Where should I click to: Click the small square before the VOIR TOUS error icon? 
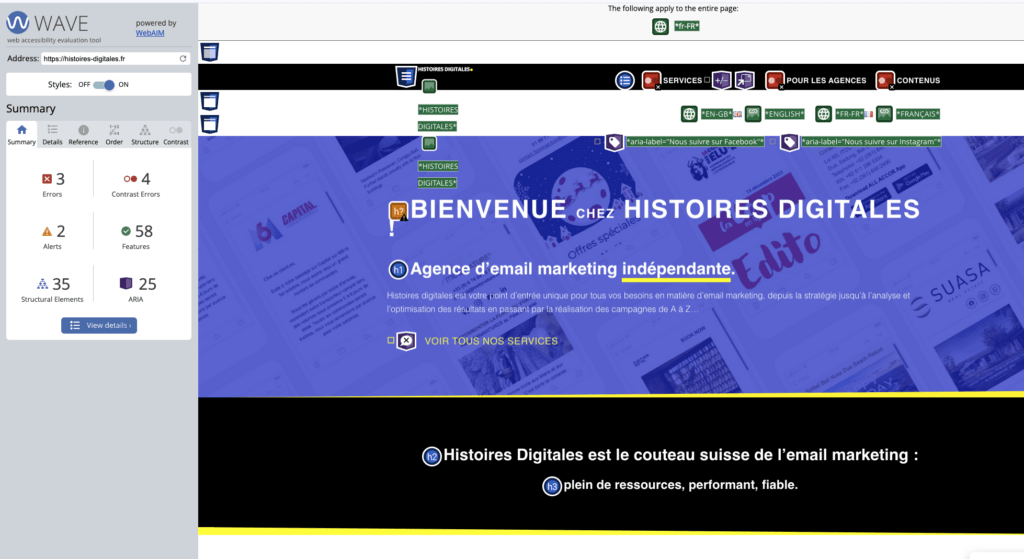click(391, 340)
